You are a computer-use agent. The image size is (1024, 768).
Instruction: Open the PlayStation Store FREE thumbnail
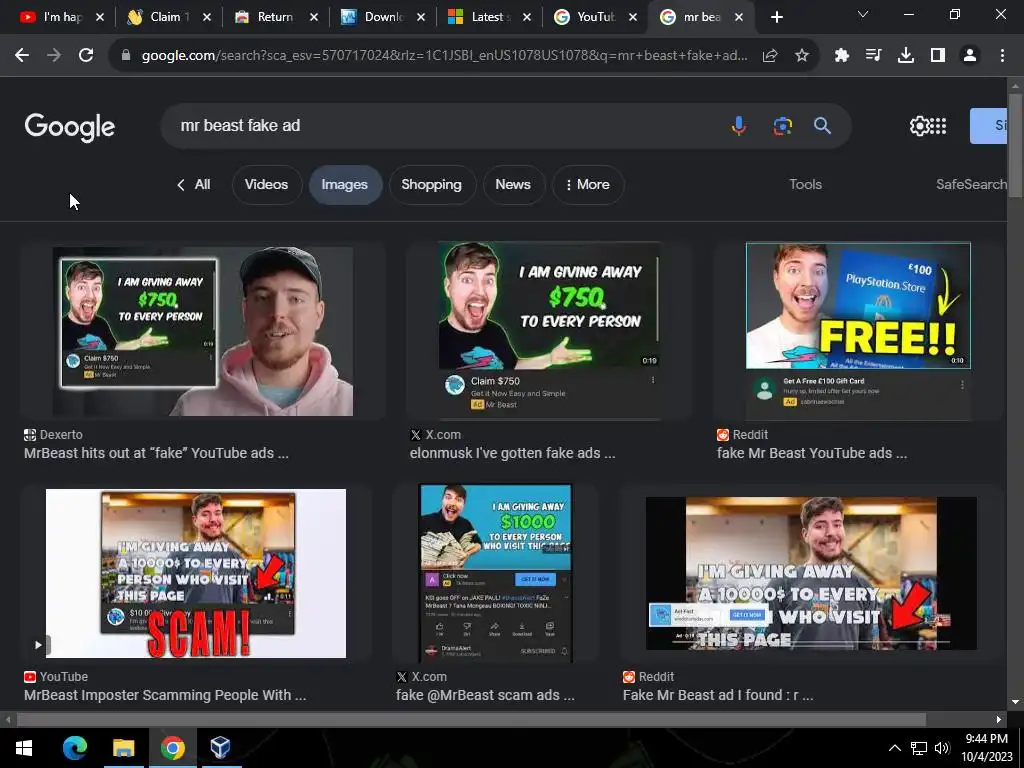point(858,330)
